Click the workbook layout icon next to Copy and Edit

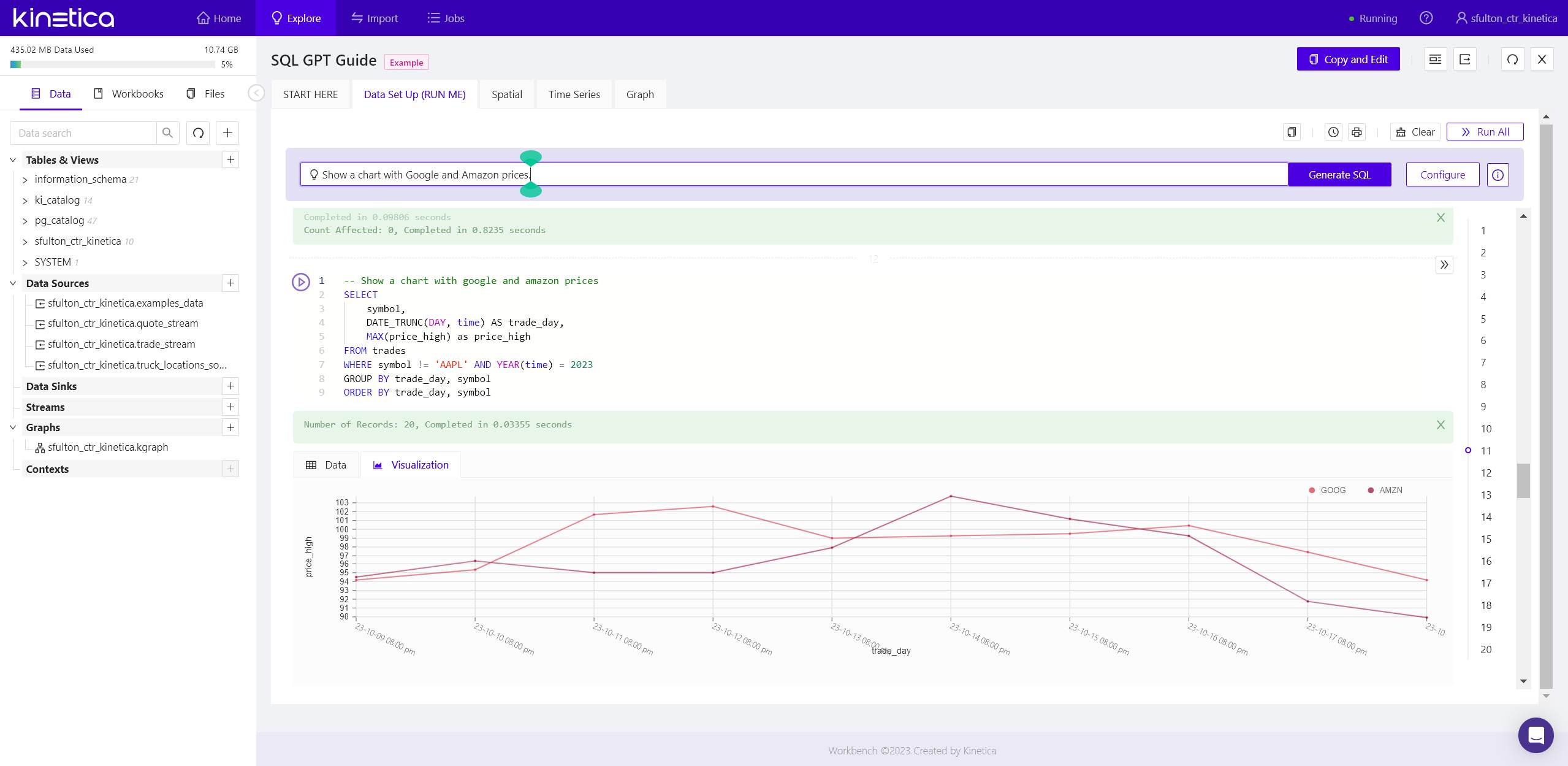1435,59
